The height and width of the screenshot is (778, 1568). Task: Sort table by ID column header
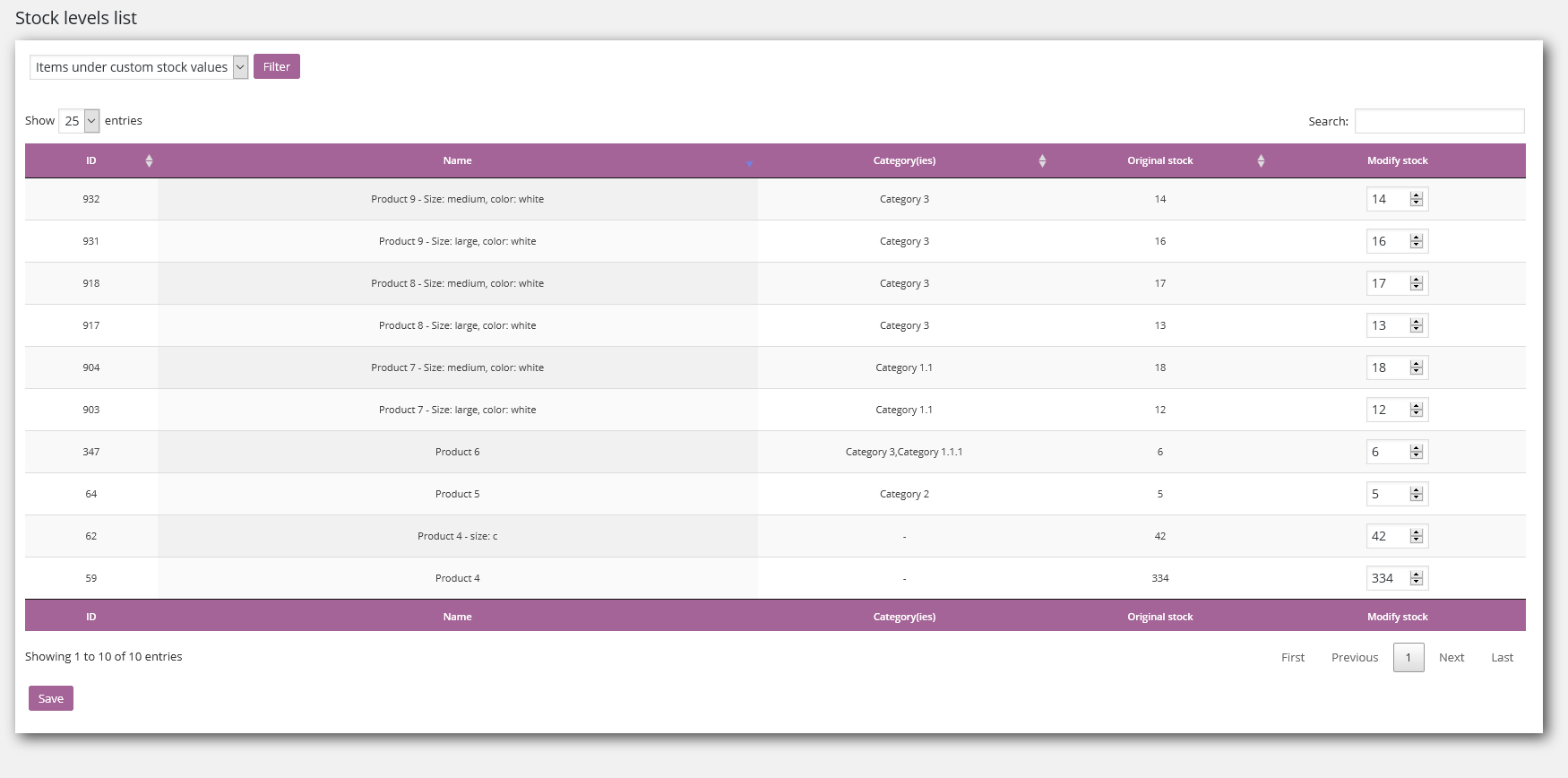click(x=91, y=160)
